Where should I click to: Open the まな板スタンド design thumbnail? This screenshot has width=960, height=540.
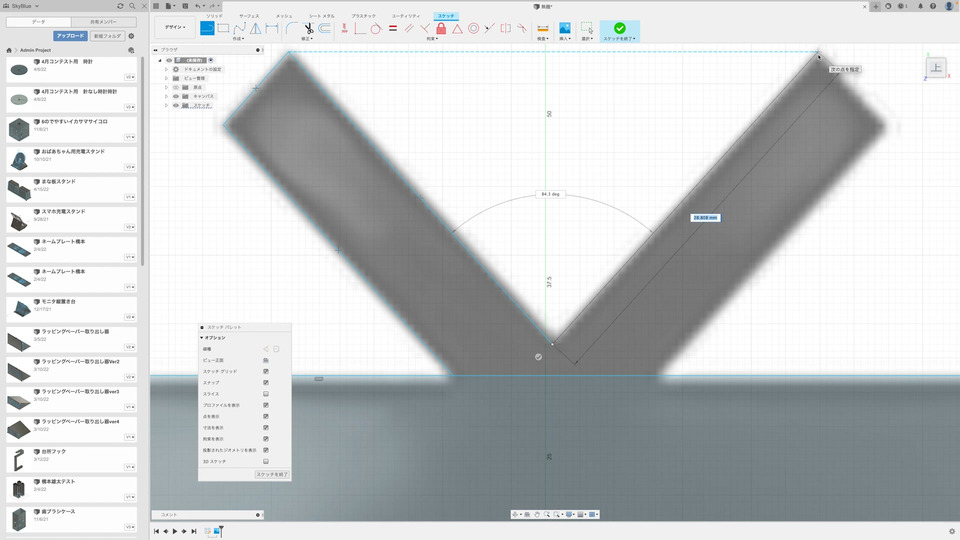coord(19,190)
